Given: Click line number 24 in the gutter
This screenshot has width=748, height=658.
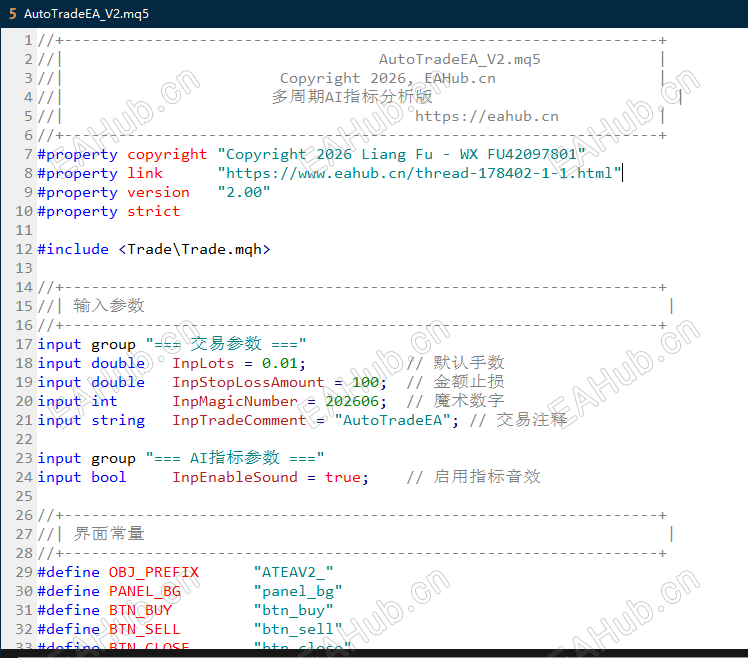Looking at the screenshot, I should point(24,477).
